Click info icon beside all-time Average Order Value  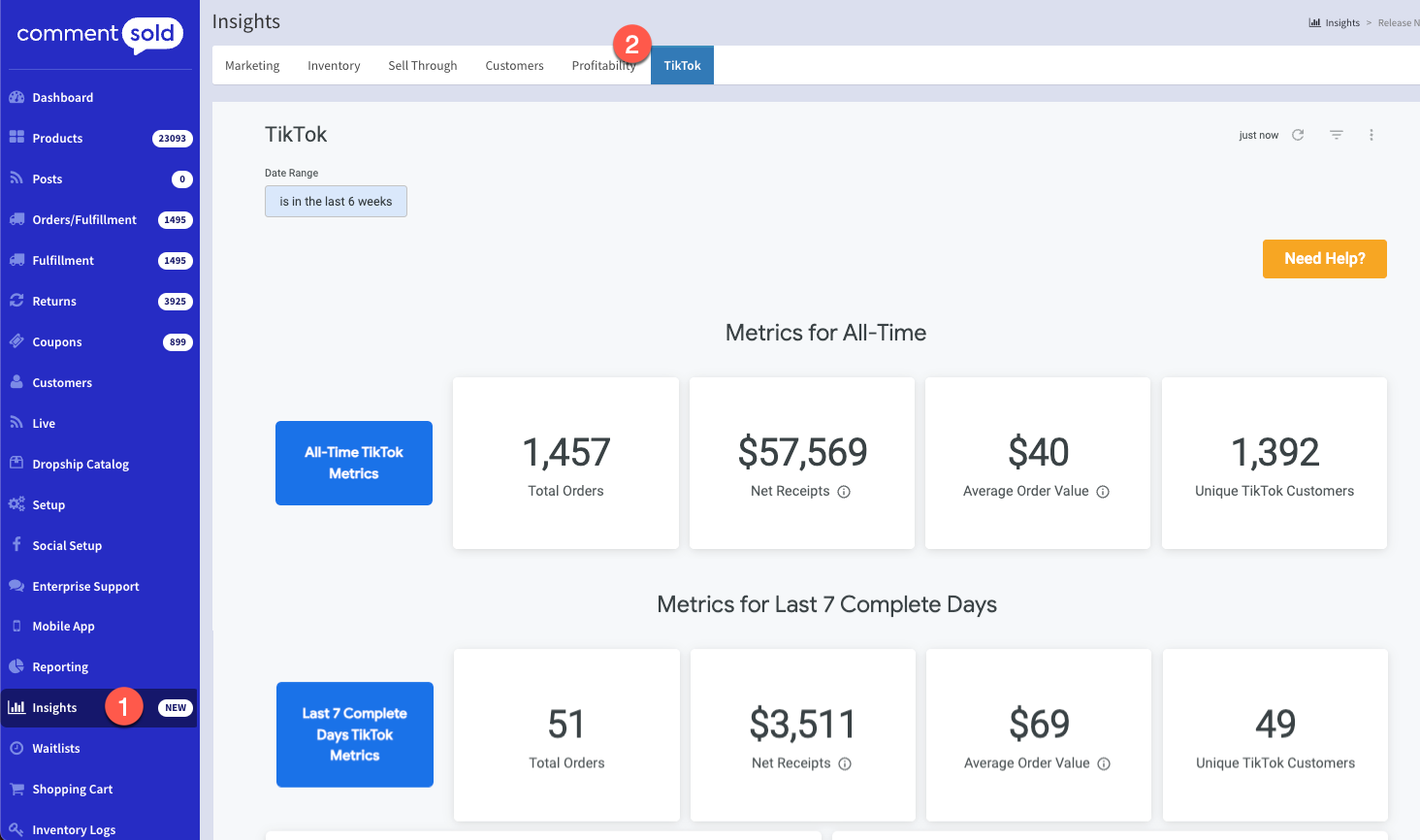pos(1103,492)
